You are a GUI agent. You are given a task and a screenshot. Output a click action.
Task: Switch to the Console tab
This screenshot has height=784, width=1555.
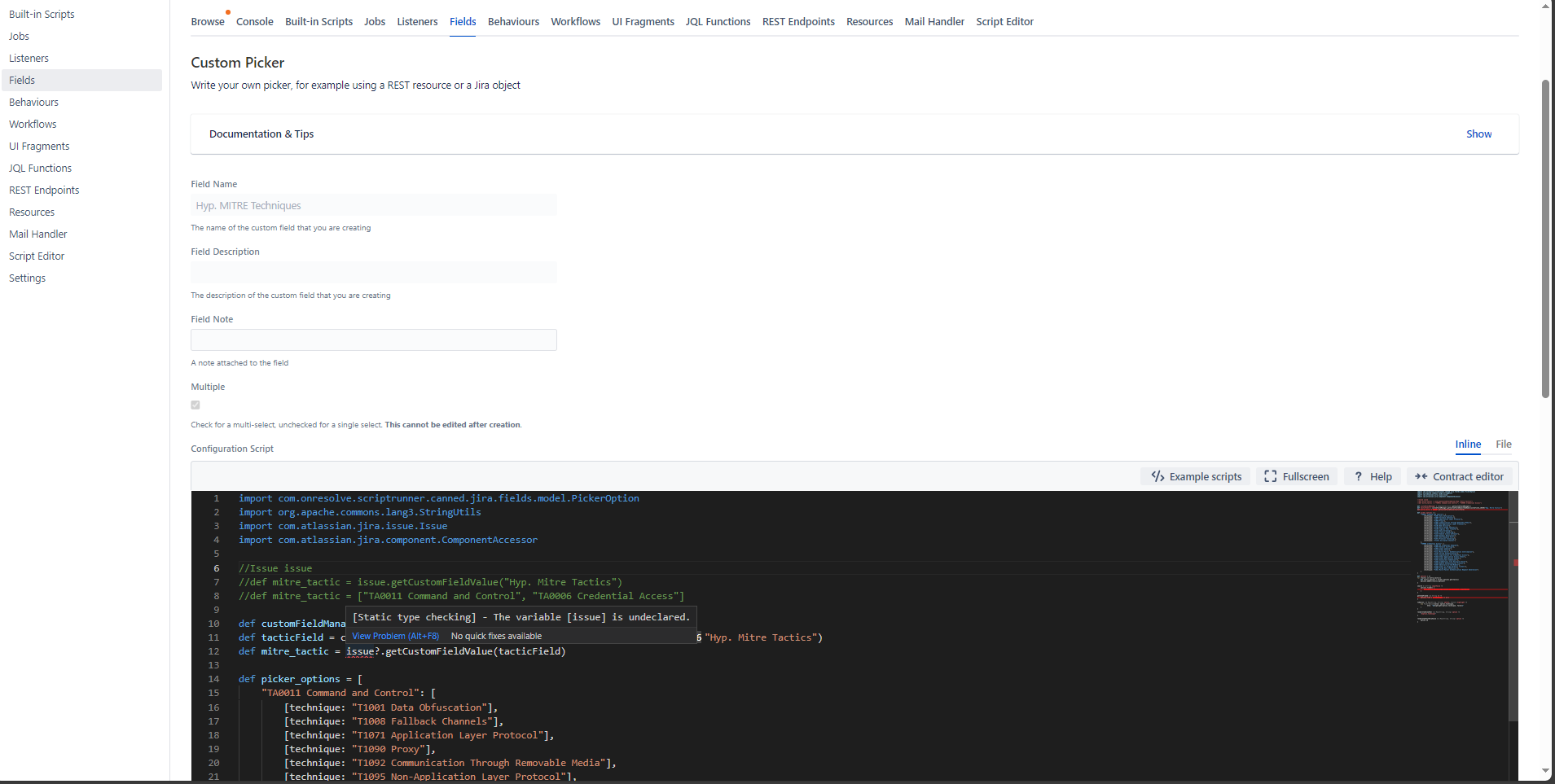point(254,21)
